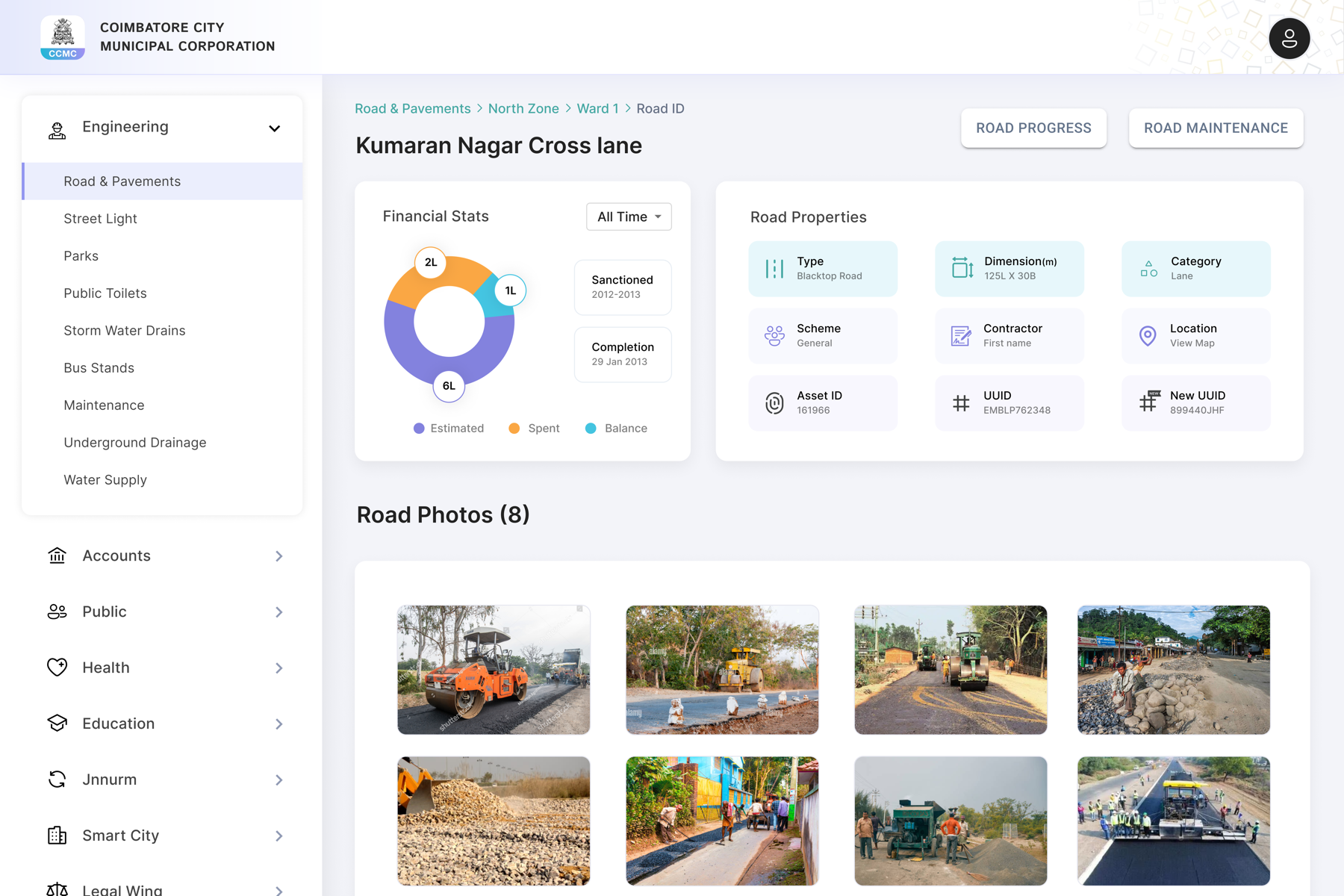Click the Asset ID fingerprint icon

pyautogui.click(x=774, y=403)
